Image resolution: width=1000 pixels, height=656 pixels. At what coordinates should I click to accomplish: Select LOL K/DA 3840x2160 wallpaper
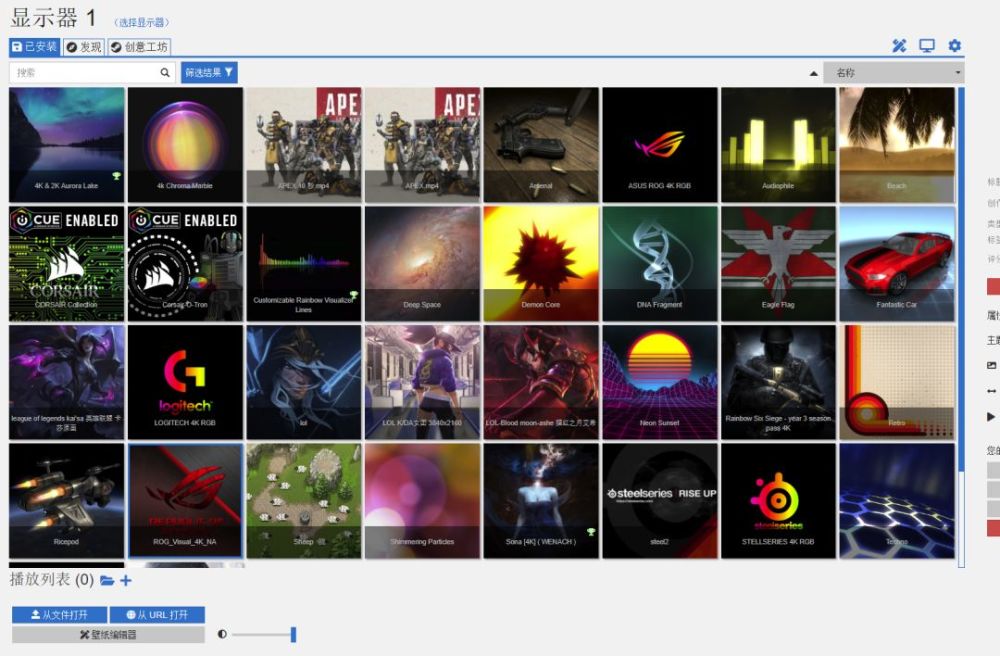[x=423, y=382]
